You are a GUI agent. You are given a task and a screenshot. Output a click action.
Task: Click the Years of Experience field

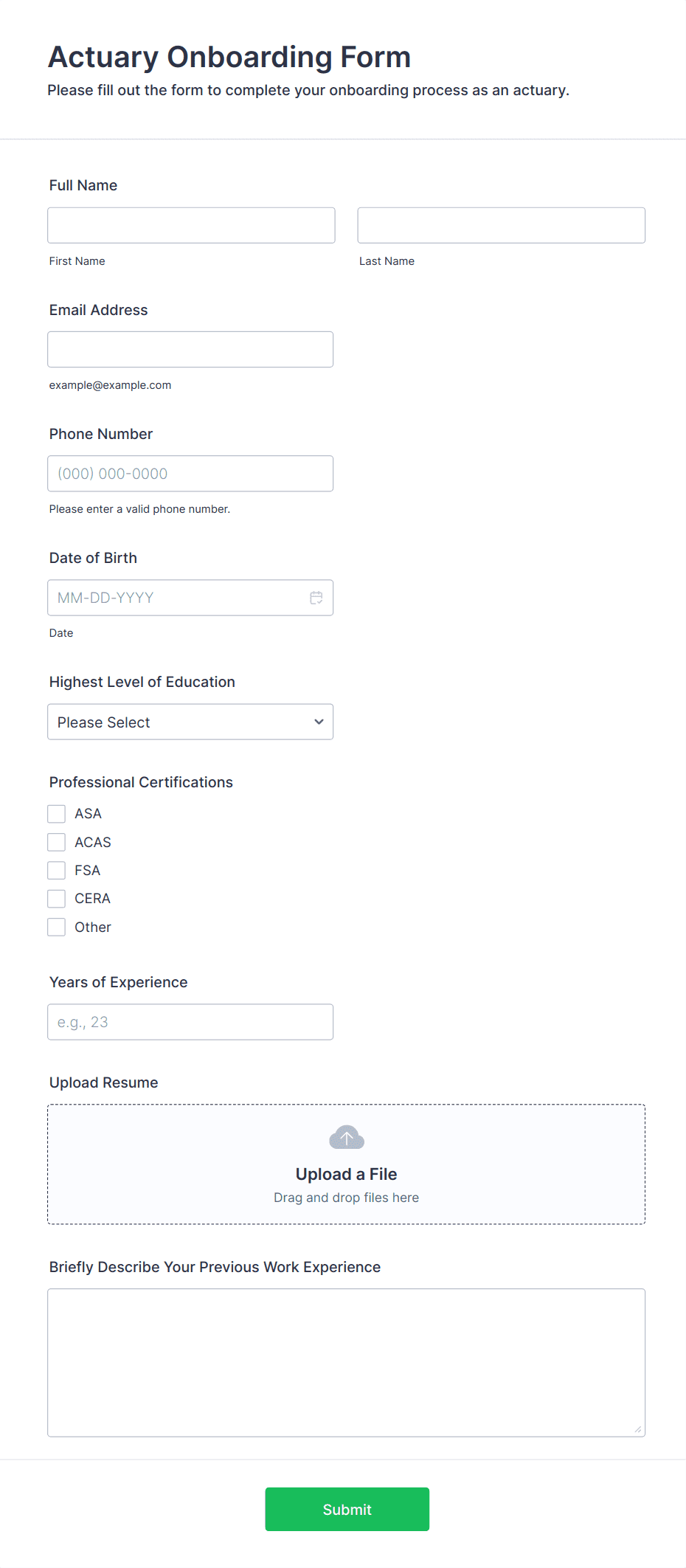(x=190, y=1022)
